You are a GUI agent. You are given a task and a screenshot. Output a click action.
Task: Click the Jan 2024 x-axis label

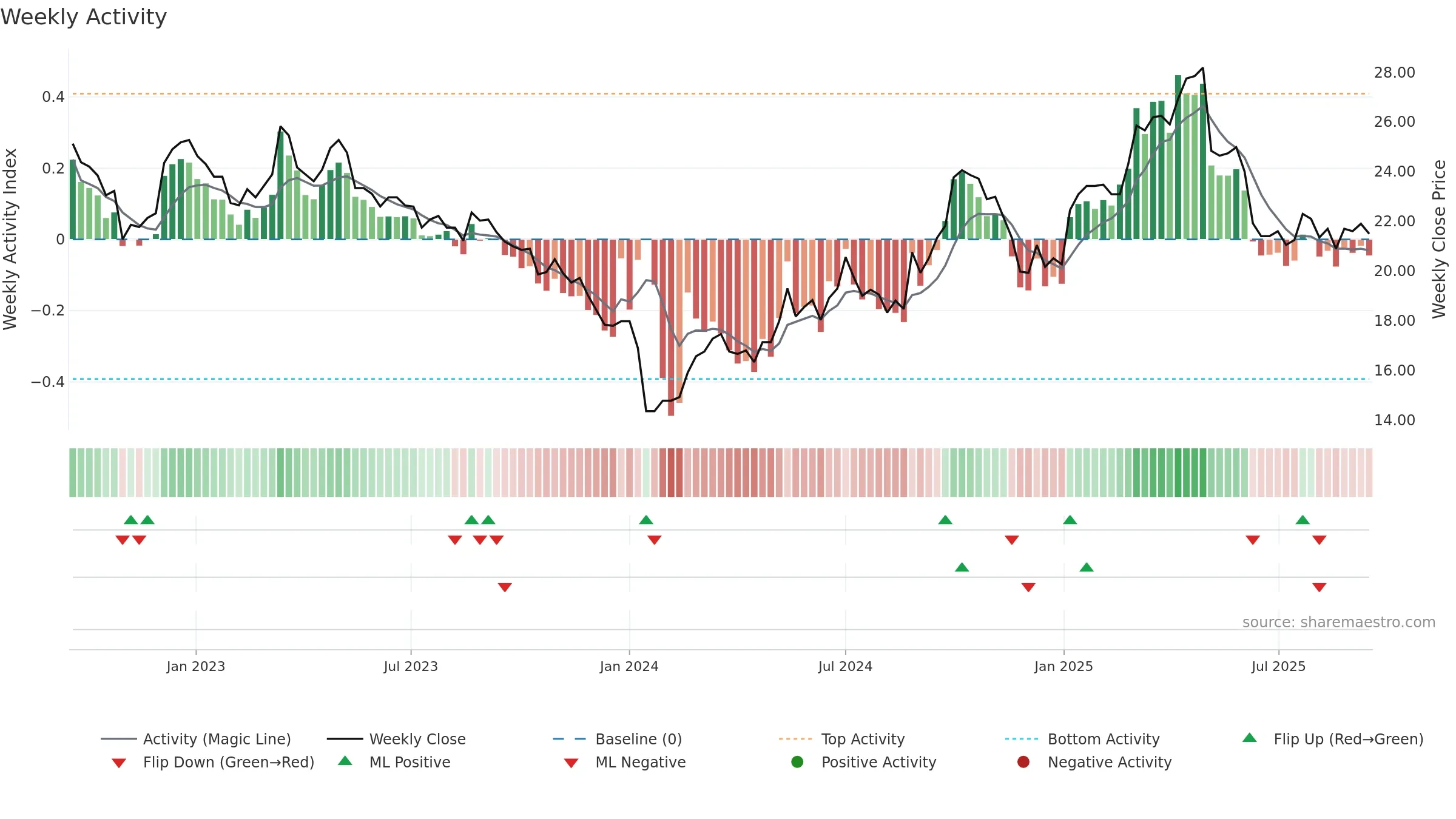[x=629, y=666]
